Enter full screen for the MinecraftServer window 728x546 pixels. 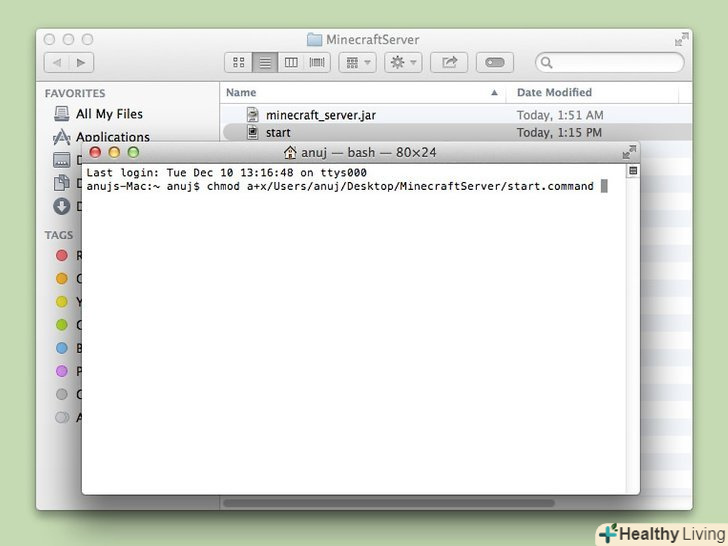coord(681,39)
